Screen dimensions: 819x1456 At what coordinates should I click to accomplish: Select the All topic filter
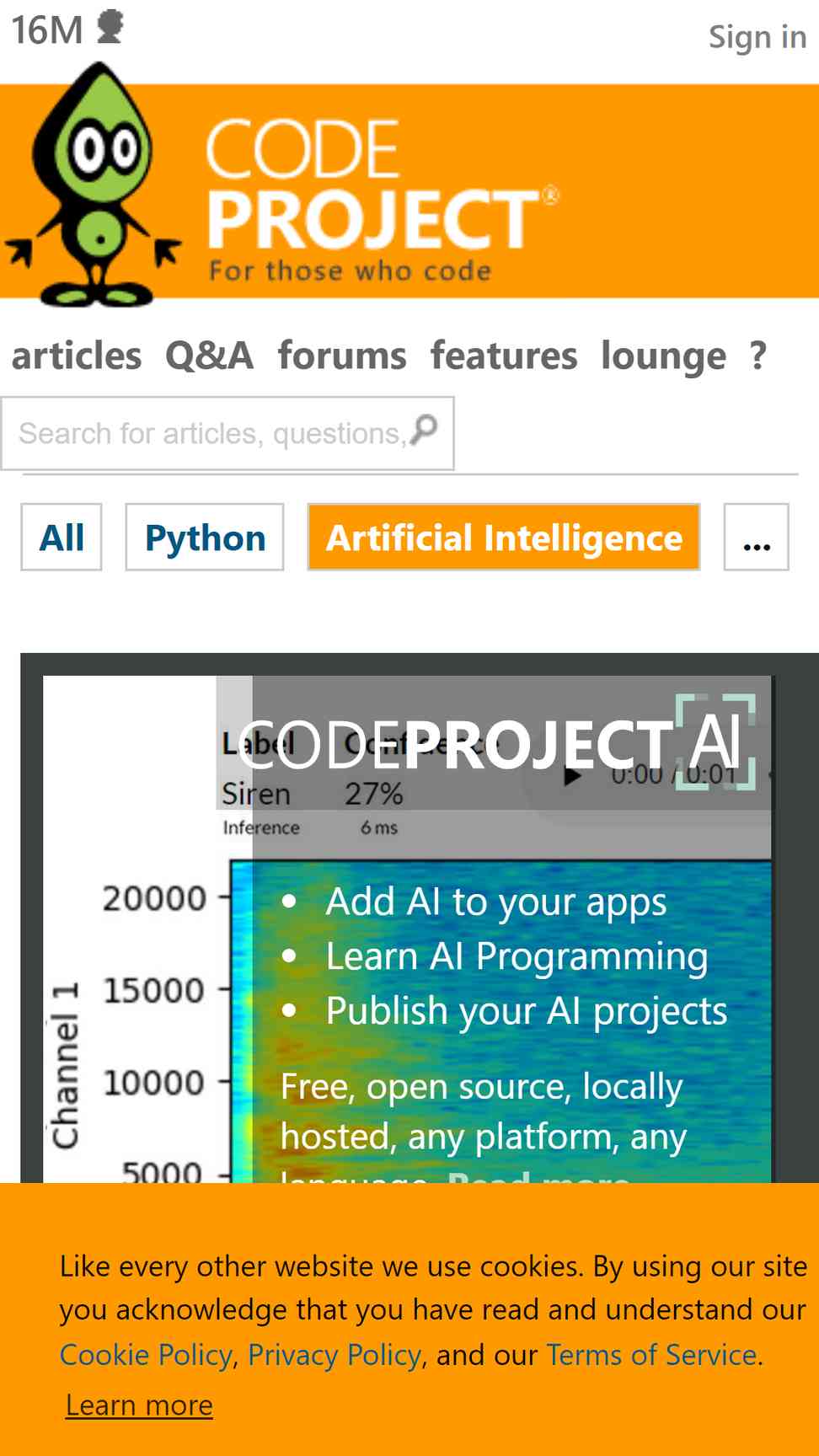(x=62, y=538)
